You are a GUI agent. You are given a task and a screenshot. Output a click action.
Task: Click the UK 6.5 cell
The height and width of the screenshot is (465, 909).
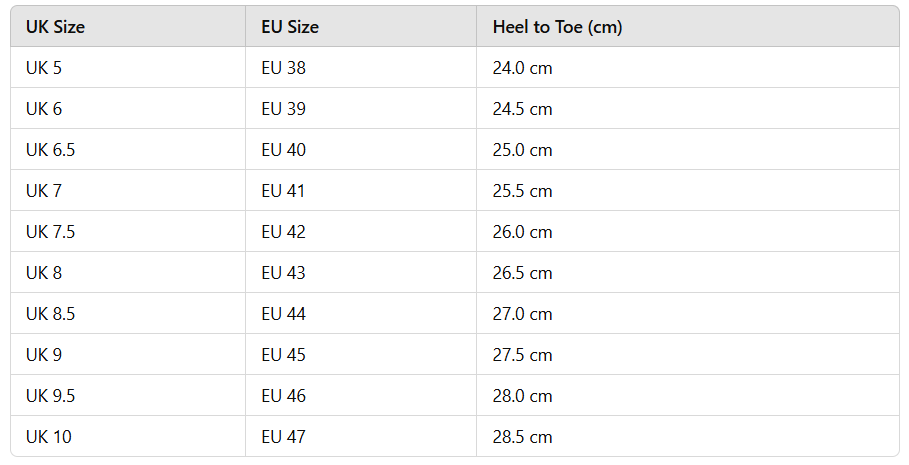50,150
